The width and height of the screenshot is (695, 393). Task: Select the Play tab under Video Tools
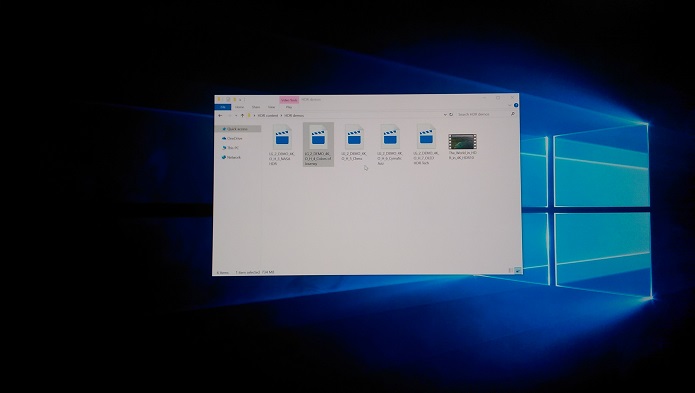(289, 107)
